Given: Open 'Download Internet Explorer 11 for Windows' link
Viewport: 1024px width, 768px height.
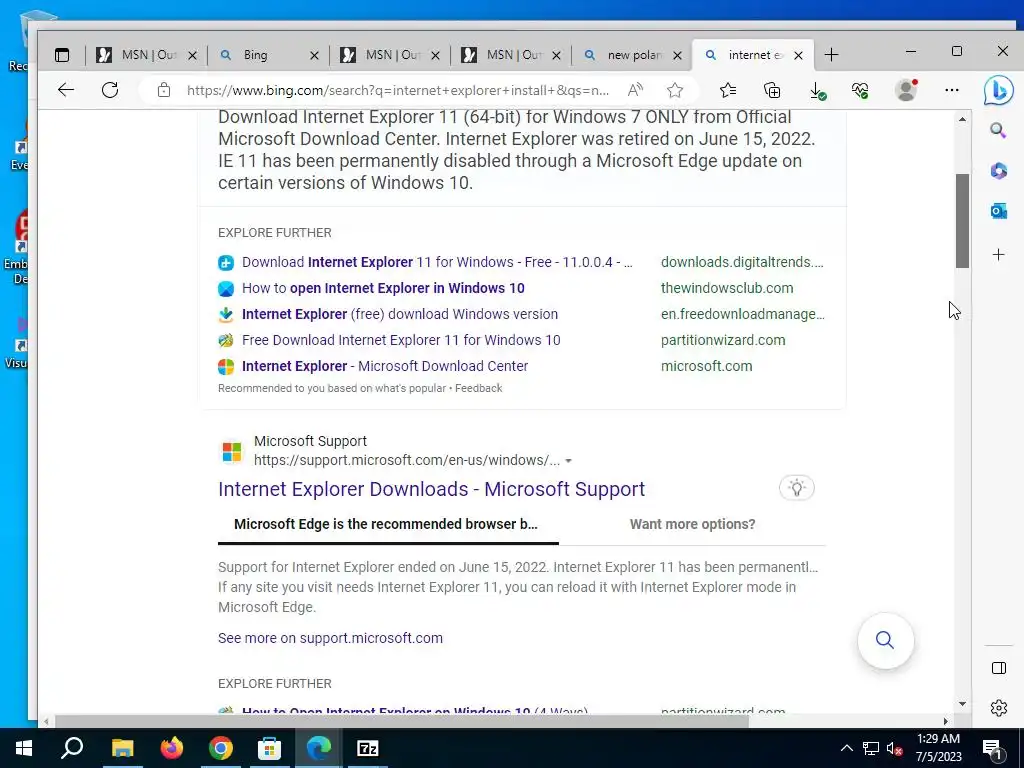Looking at the screenshot, I should point(437,263).
